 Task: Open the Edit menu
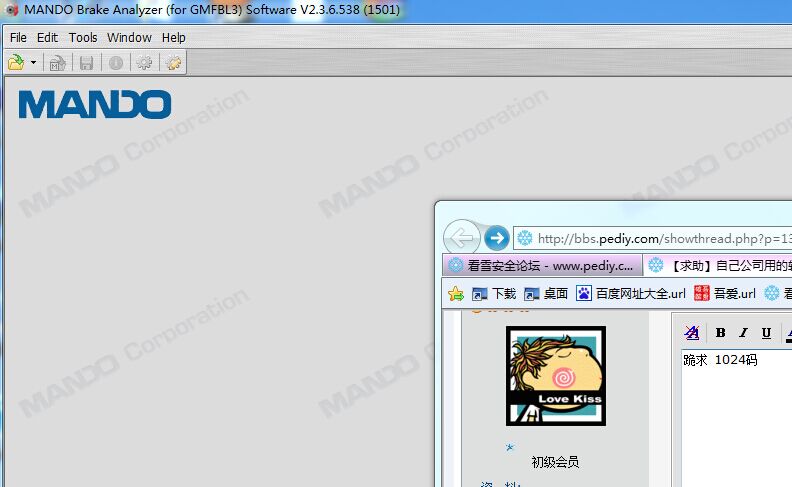47,37
